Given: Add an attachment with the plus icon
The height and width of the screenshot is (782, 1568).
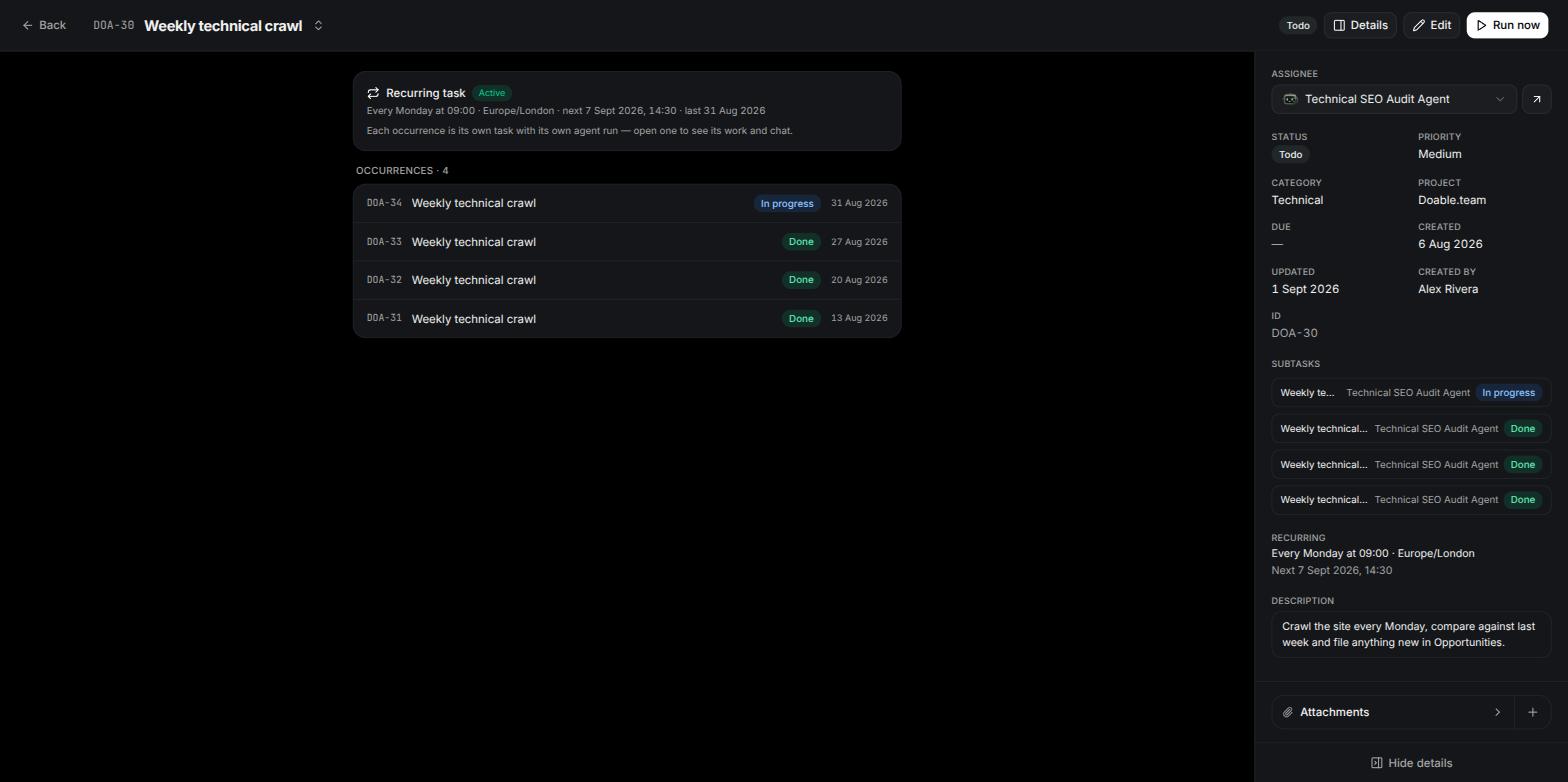Looking at the screenshot, I should click(1532, 712).
